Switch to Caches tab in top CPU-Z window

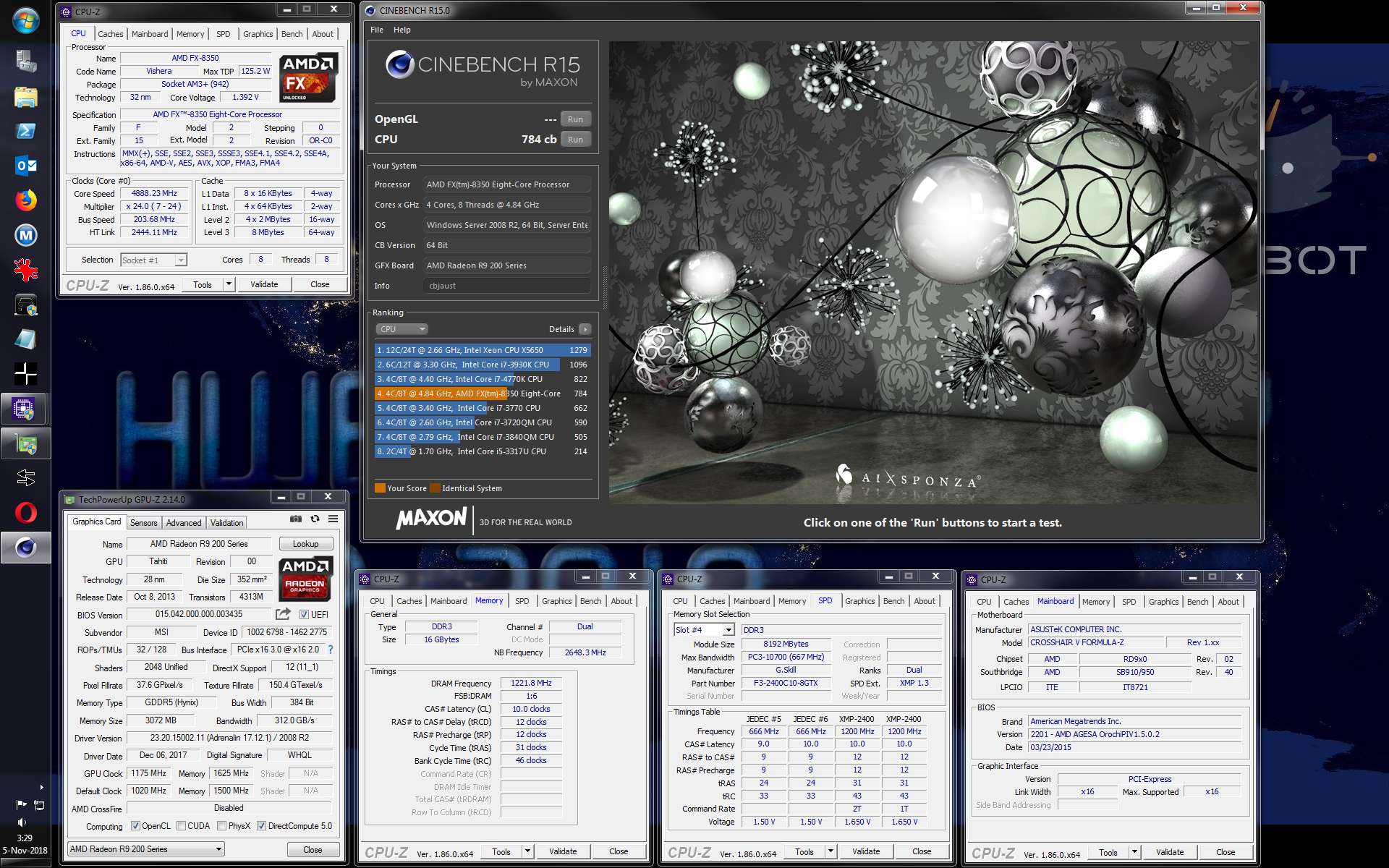[x=110, y=34]
